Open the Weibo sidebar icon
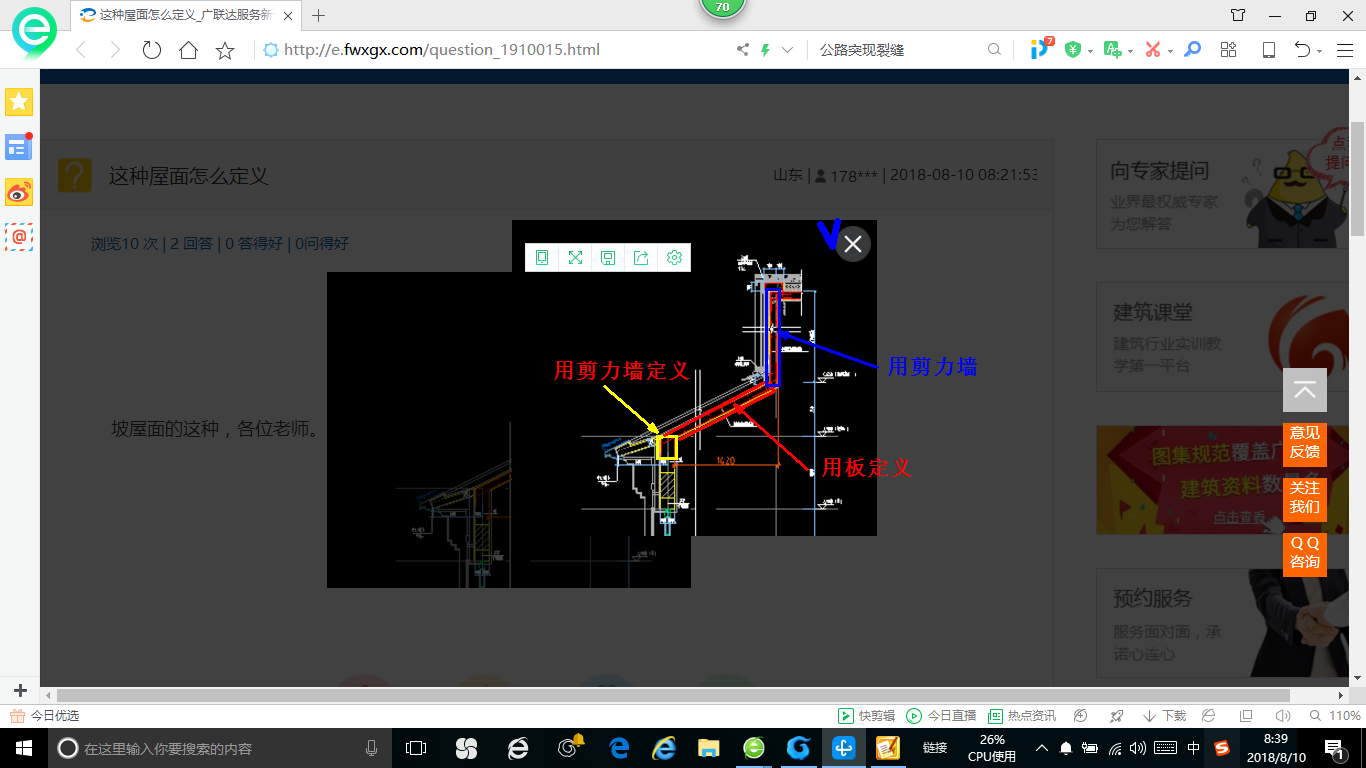The height and width of the screenshot is (768, 1366). point(19,192)
